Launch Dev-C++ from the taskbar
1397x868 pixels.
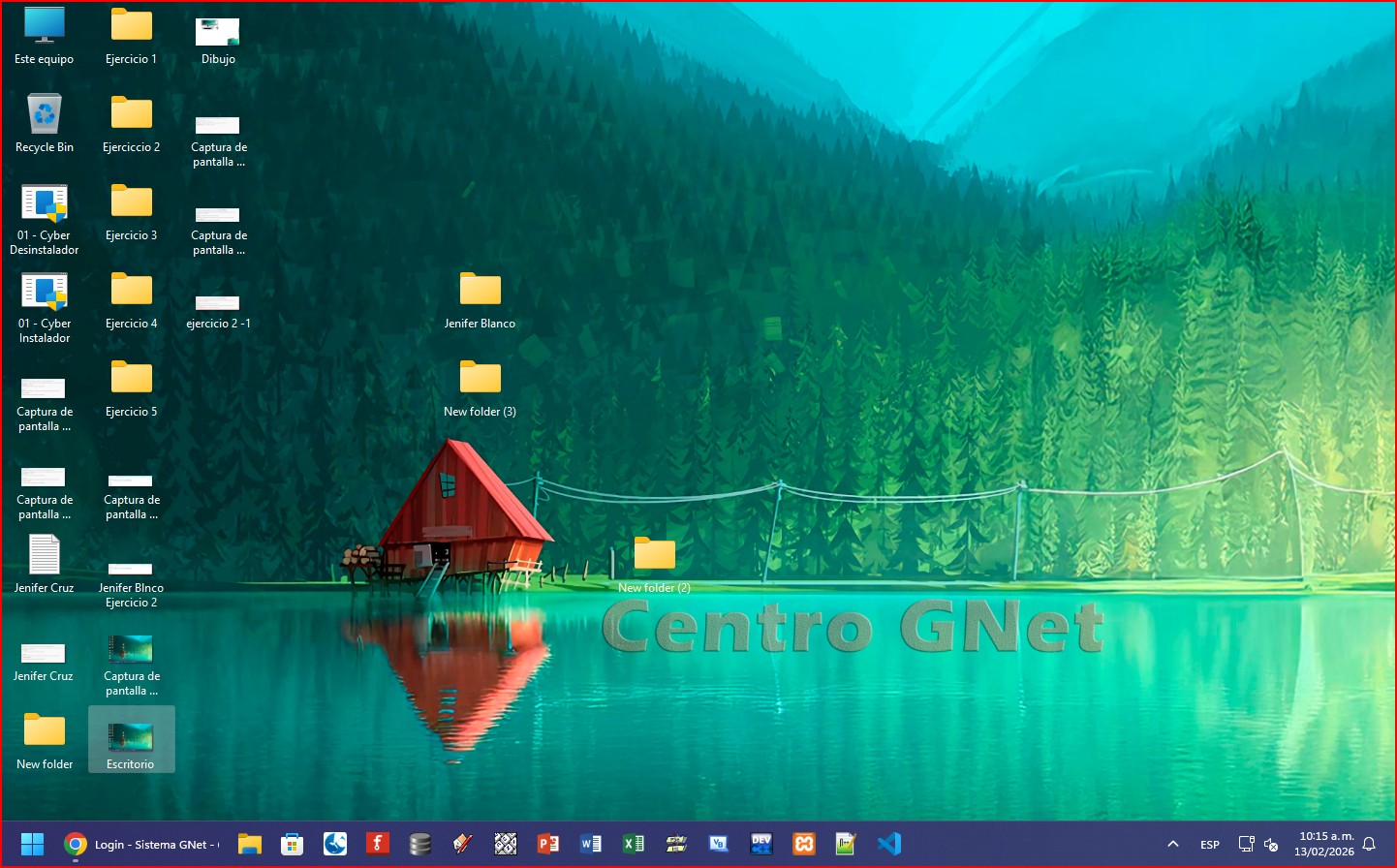tap(761, 844)
